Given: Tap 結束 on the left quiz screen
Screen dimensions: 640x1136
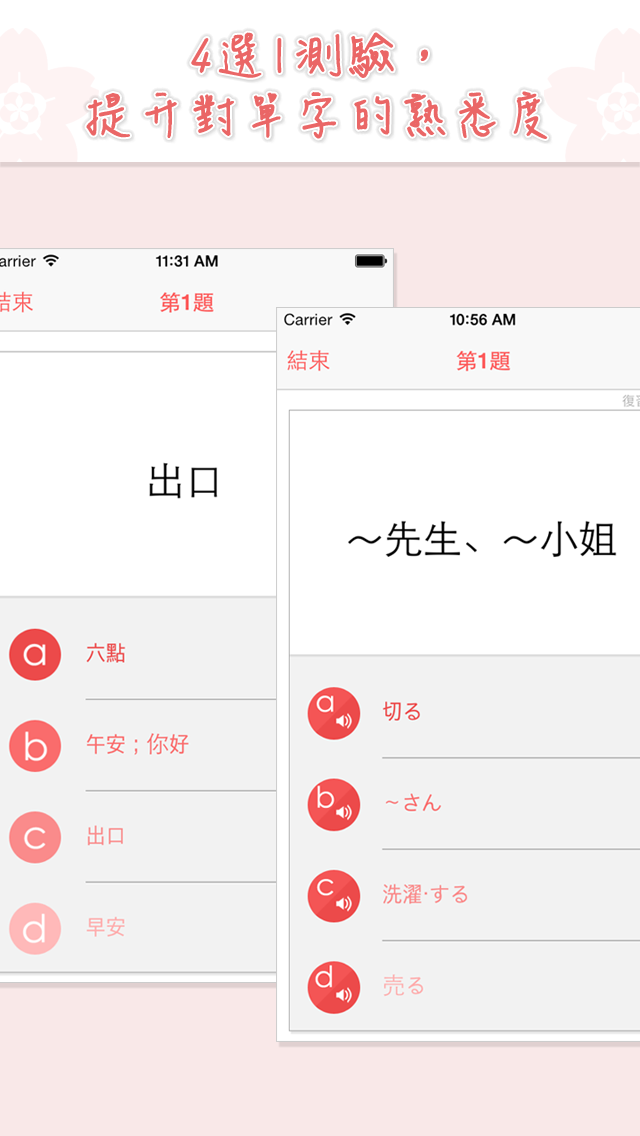Looking at the screenshot, I should [16, 303].
